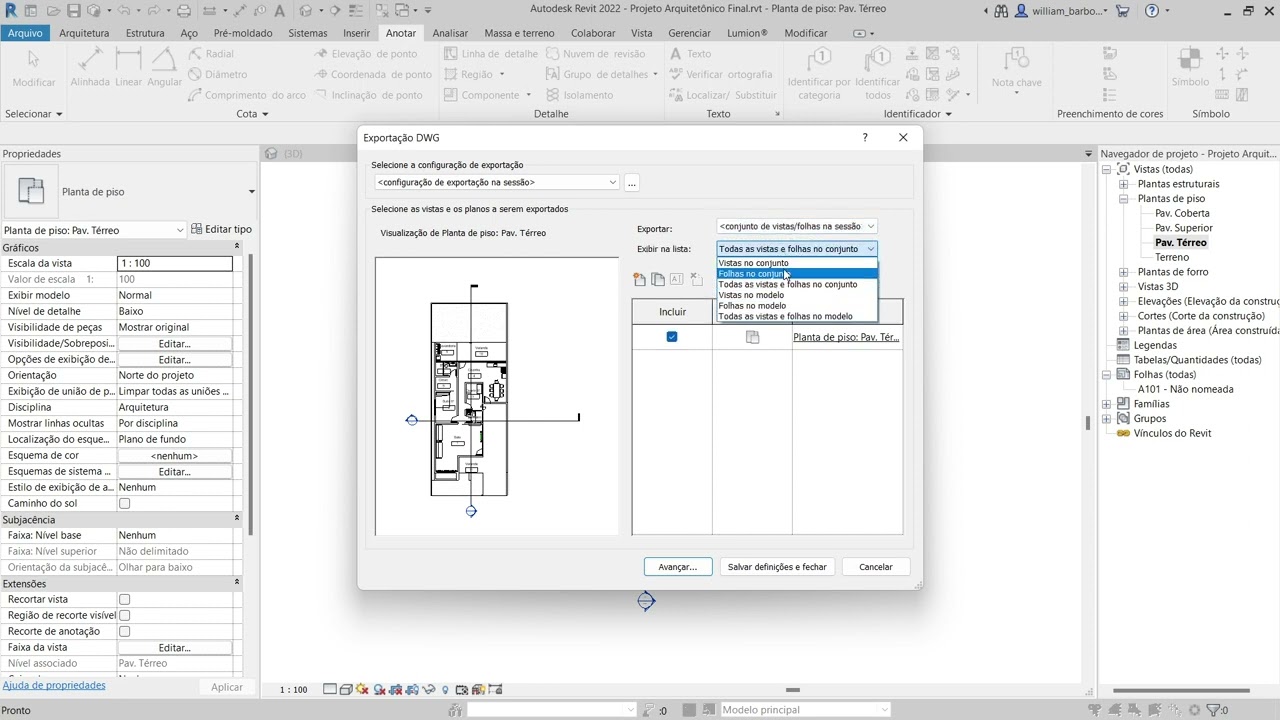Toggle Caminho do sol checkbox

[125, 503]
